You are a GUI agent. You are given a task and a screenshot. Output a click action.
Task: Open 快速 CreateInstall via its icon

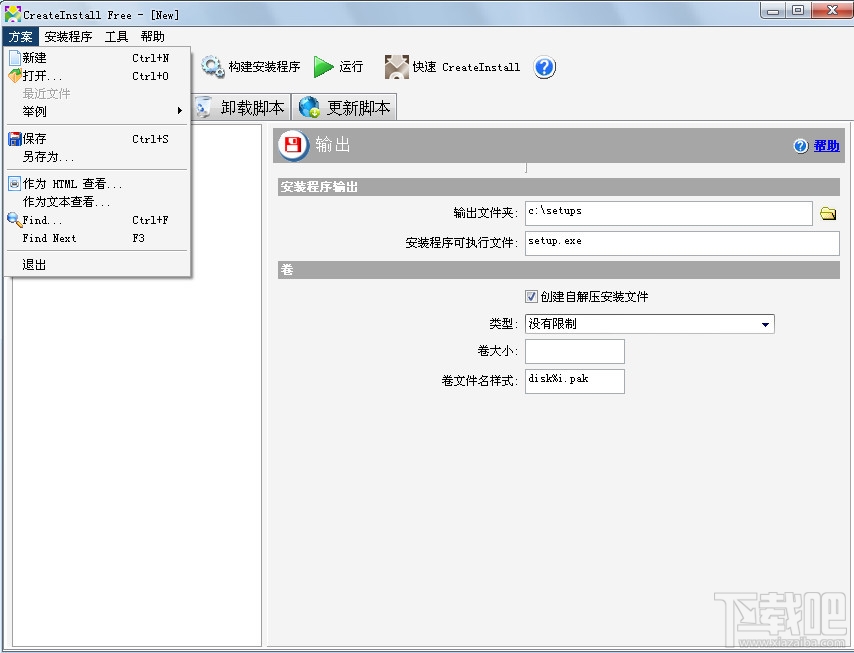tap(397, 67)
